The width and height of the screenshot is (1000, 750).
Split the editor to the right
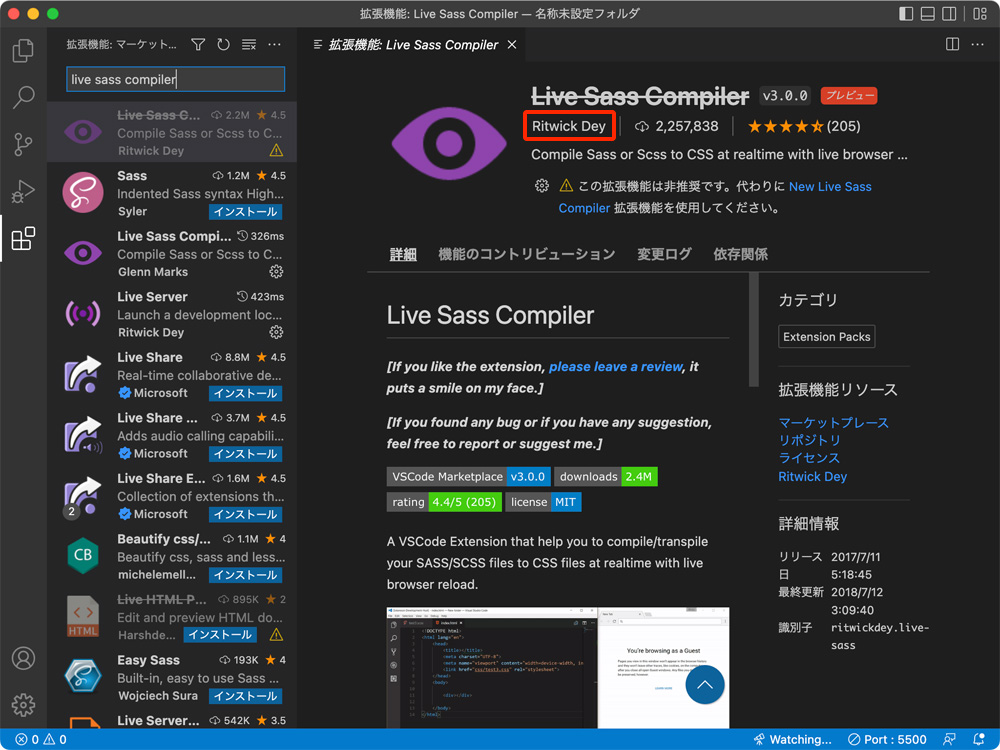(952, 44)
